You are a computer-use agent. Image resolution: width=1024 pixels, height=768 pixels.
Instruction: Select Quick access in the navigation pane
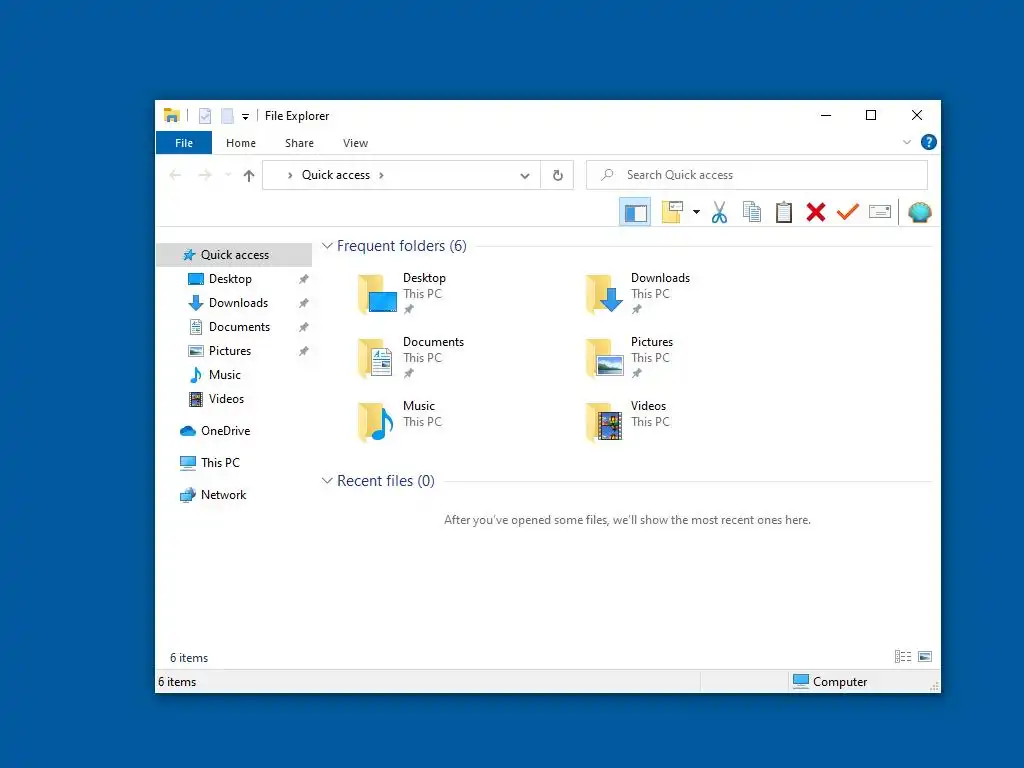point(234,255)
